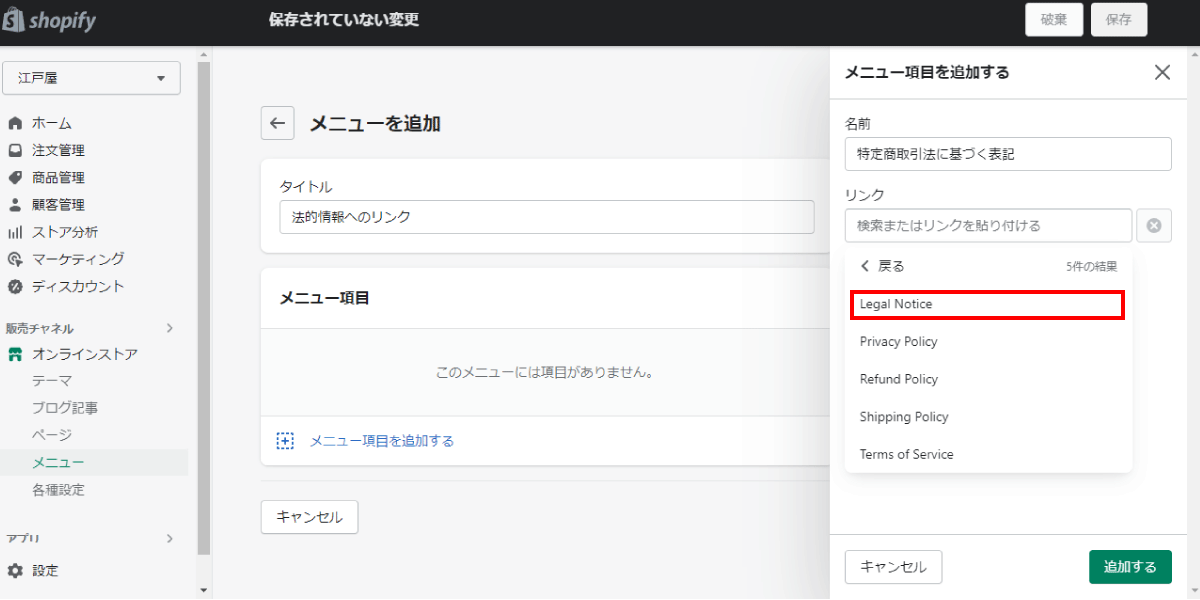The image size is (1200, 600).
Task: Click the customers person icon
Action: (x=15, y=204)
